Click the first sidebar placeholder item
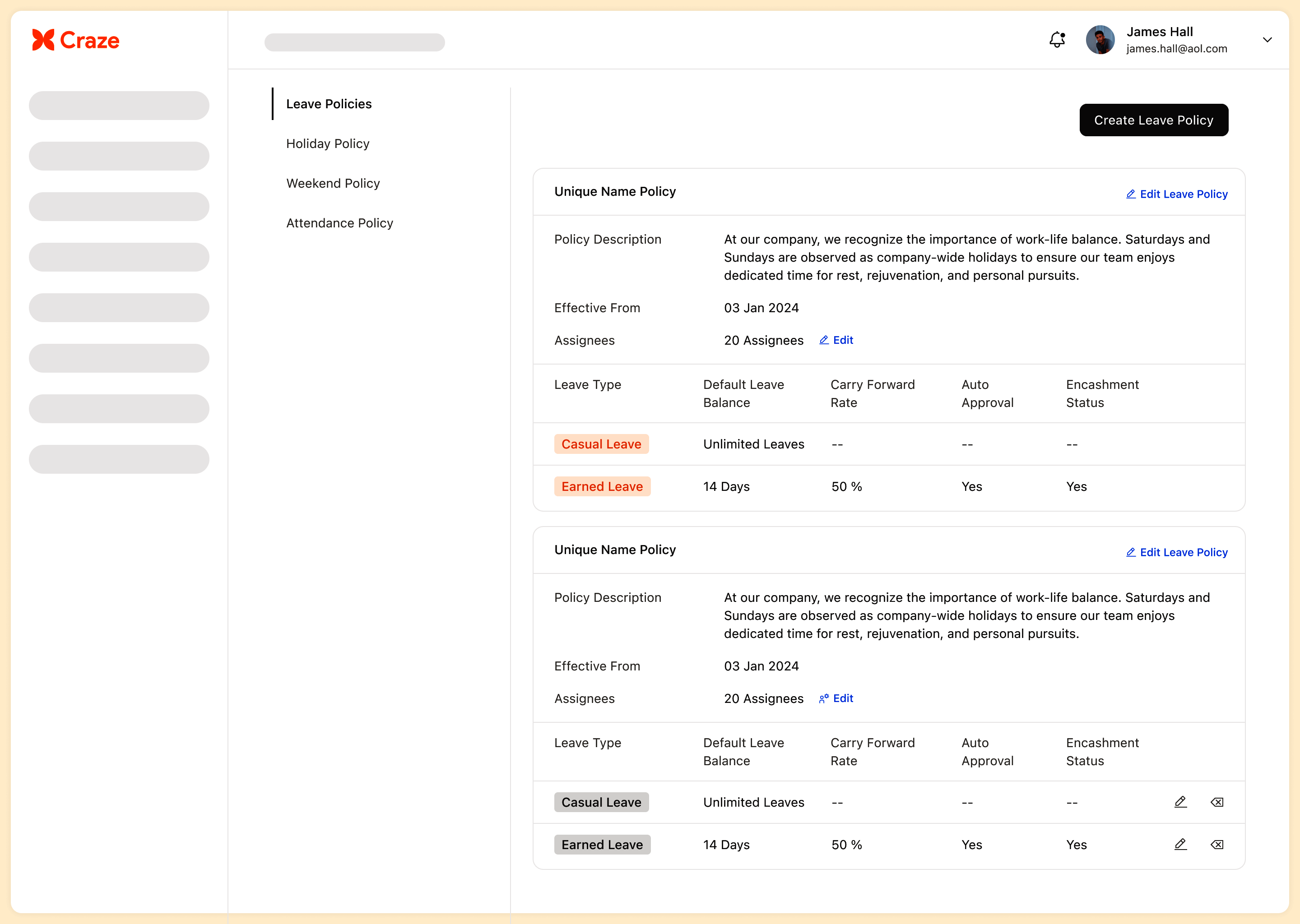This screenshot has height=924, width=1300. point(119,105)
